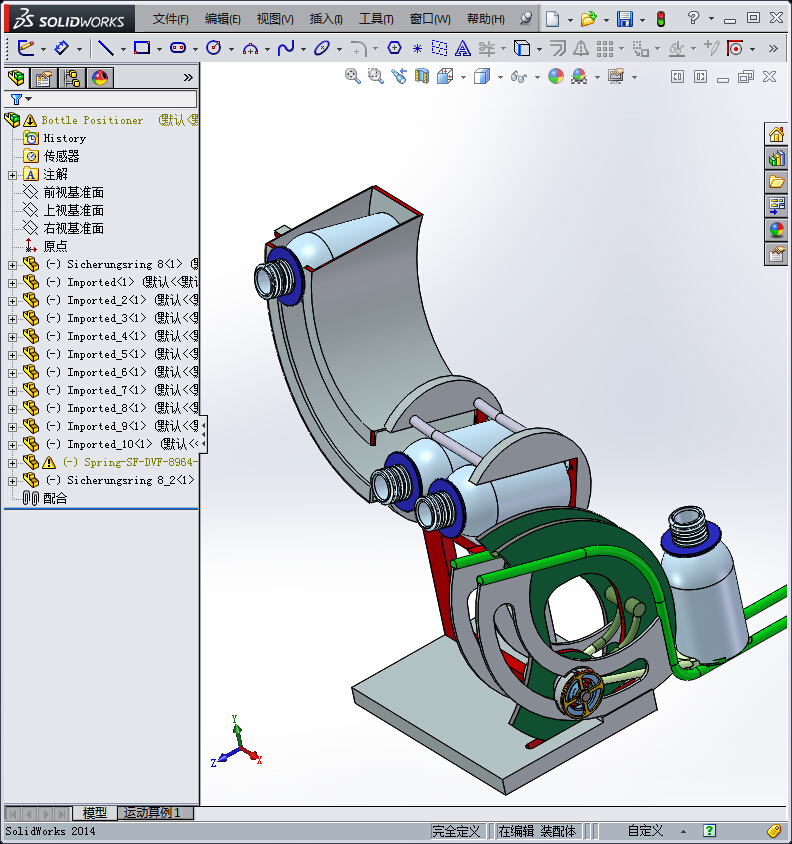Screen dimensions: 792x844
Task: Switch to the 运动算例 1 tab
Action: click(153, 813)
